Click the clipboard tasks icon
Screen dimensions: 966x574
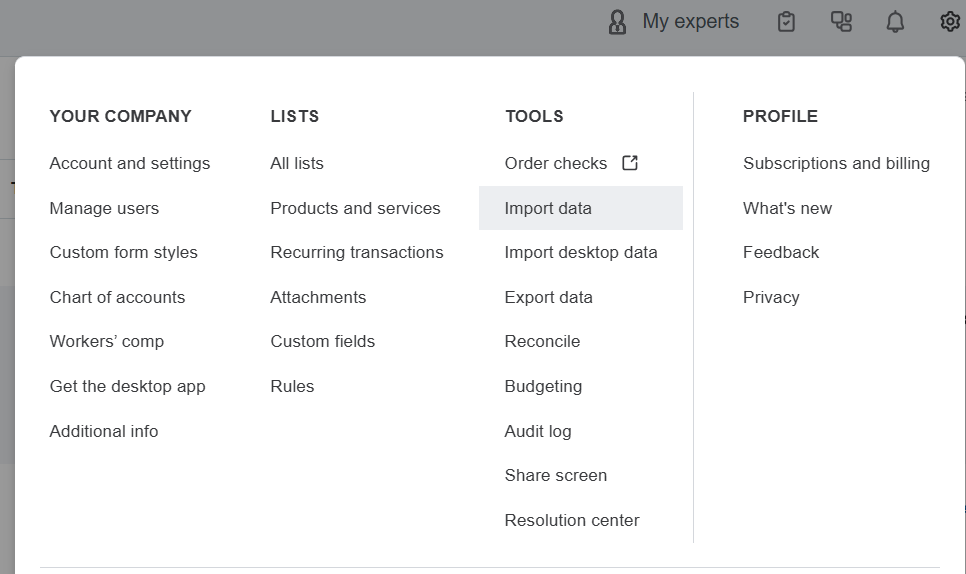(786, 21)
